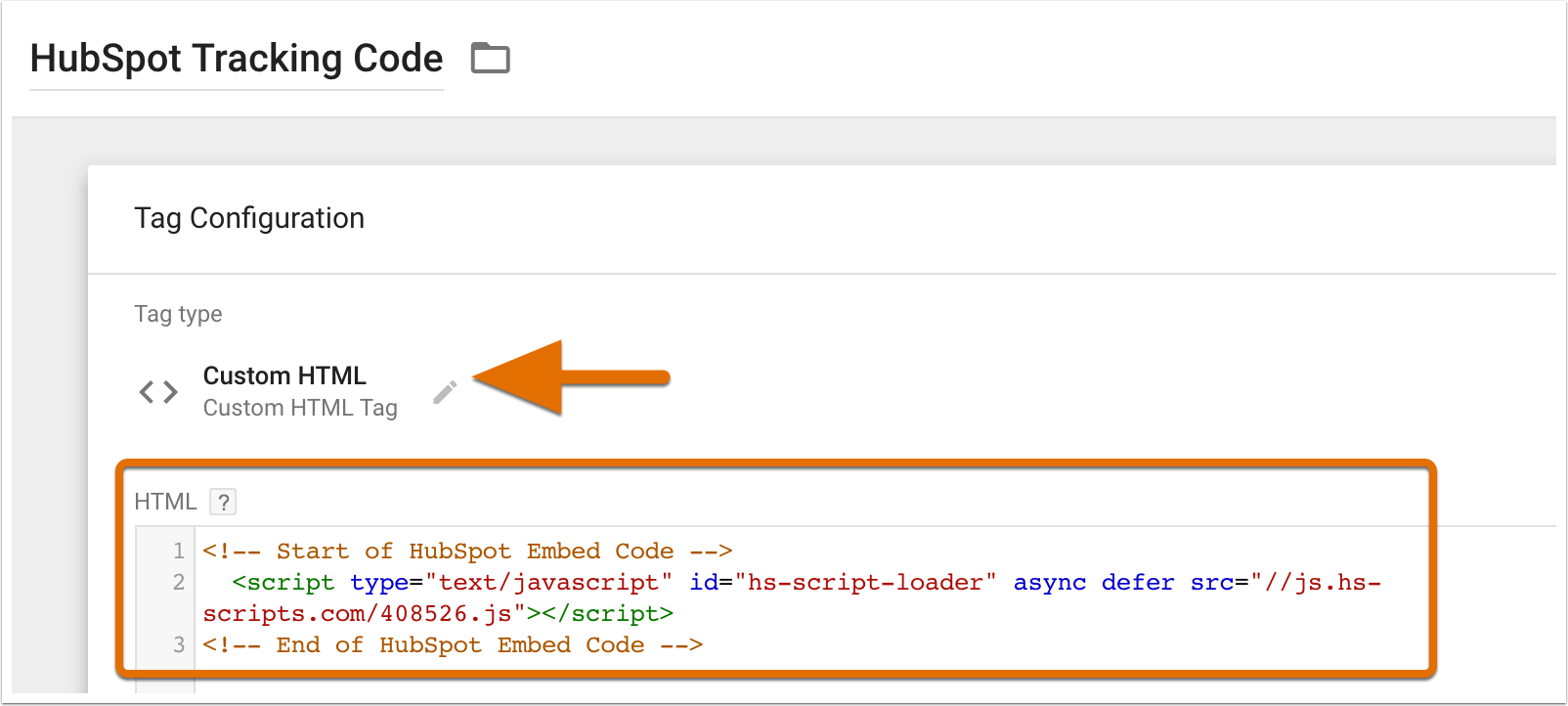Rename the HubSpot Tracking Code tag title
The width and height of the screenshot is (1568, 706).
click(237, 60)
